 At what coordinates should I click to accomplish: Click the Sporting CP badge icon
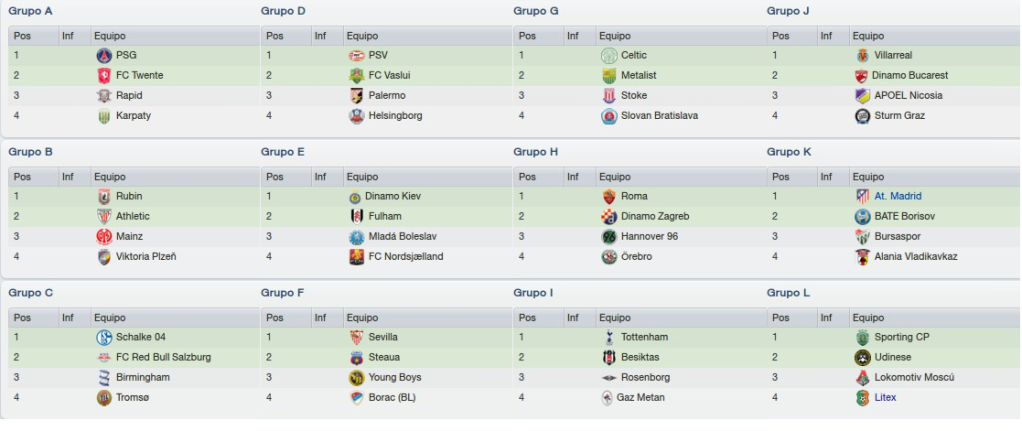coord(863,337)
